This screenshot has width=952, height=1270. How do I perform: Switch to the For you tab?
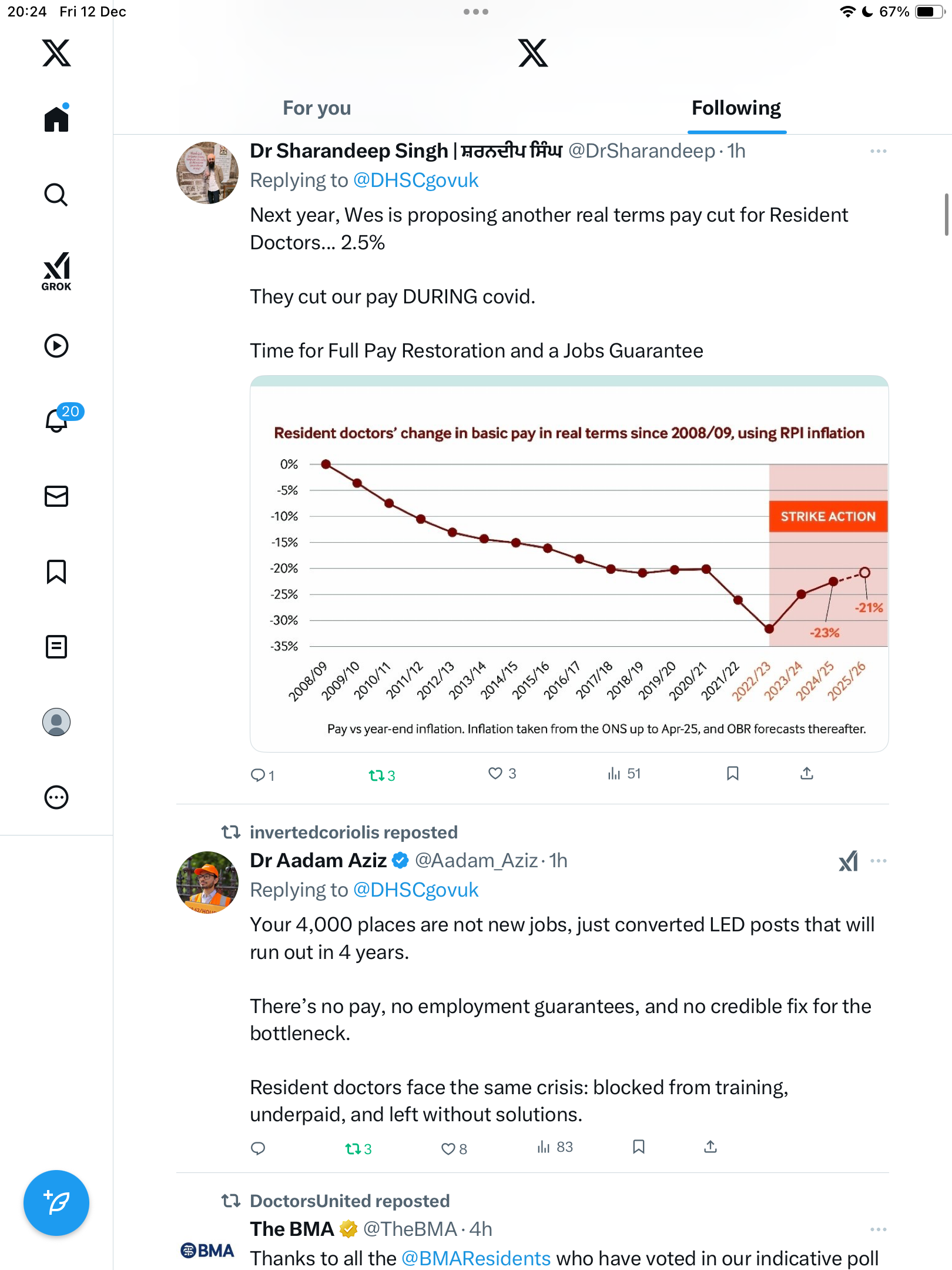tap(317, 108)
